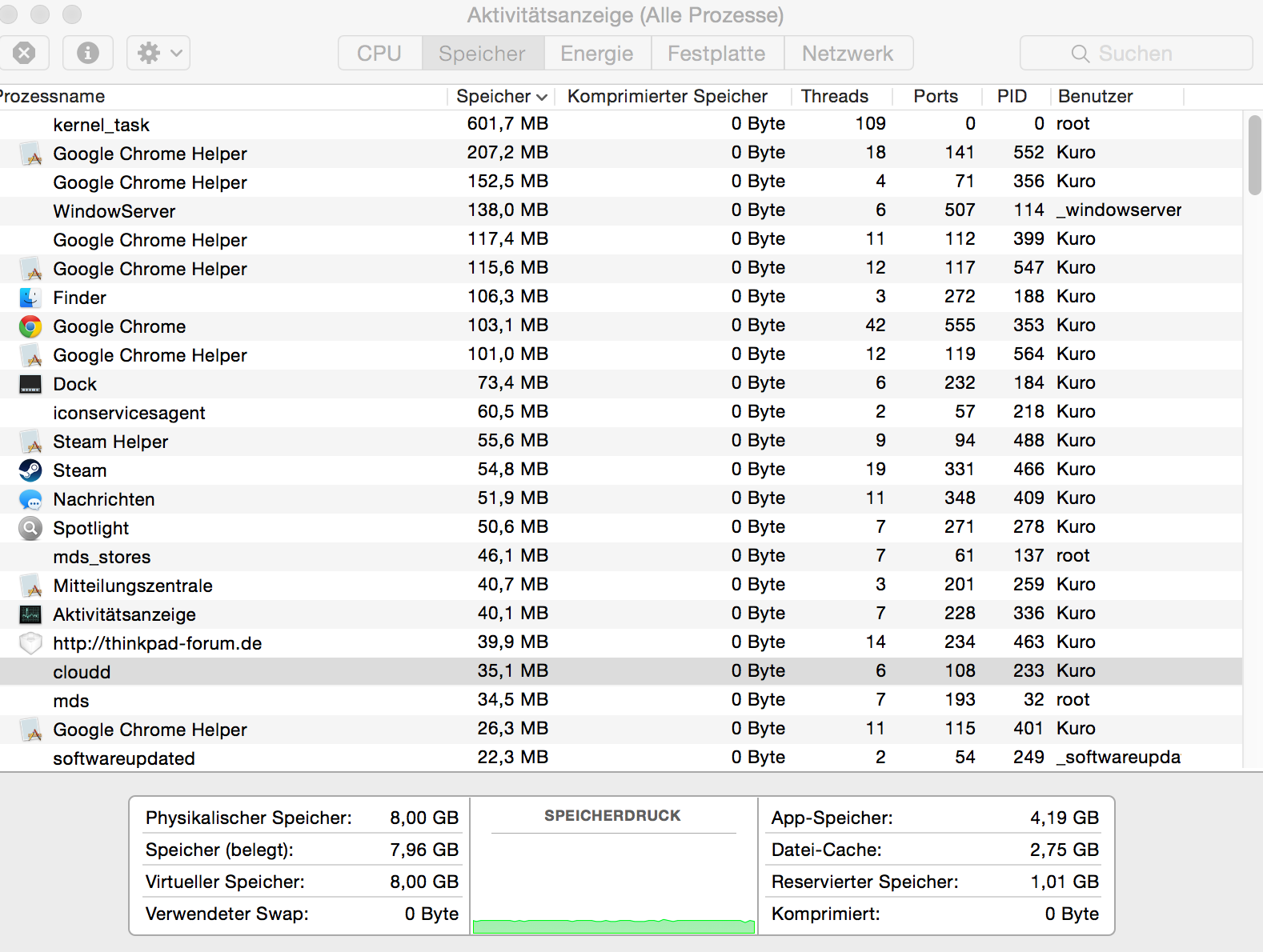This screenshot has width=1263, height=952.
Task: Switch to the Energie tab
Action: tap(597, 53)
